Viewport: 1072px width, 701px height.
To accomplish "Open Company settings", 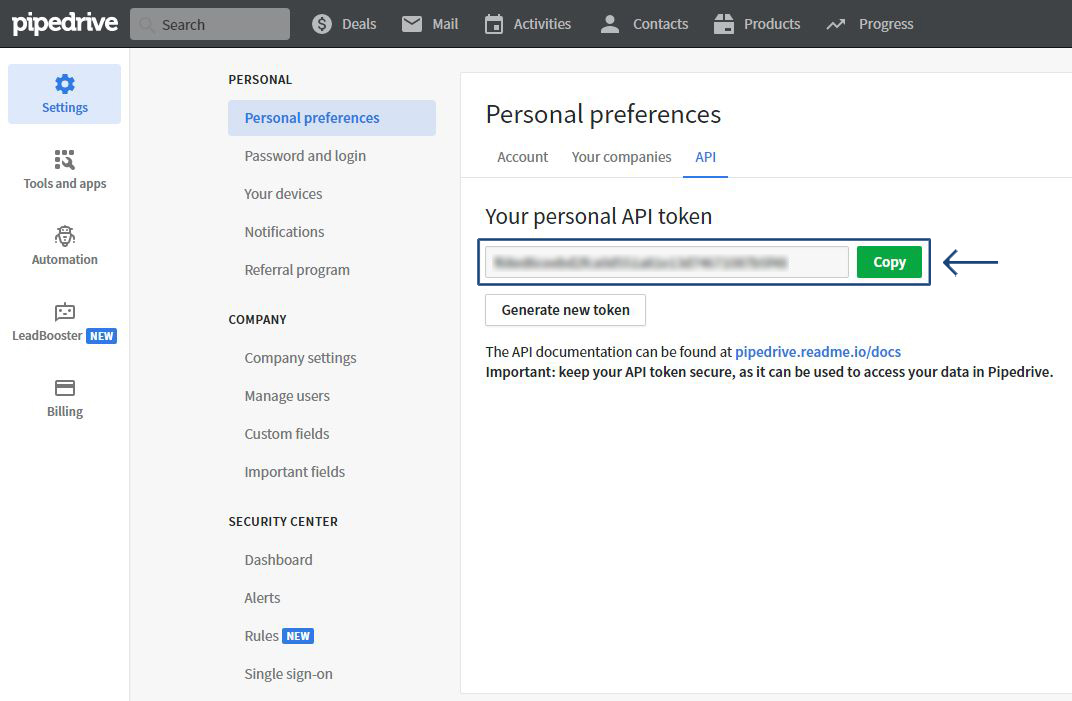I will tap(300, 358).
